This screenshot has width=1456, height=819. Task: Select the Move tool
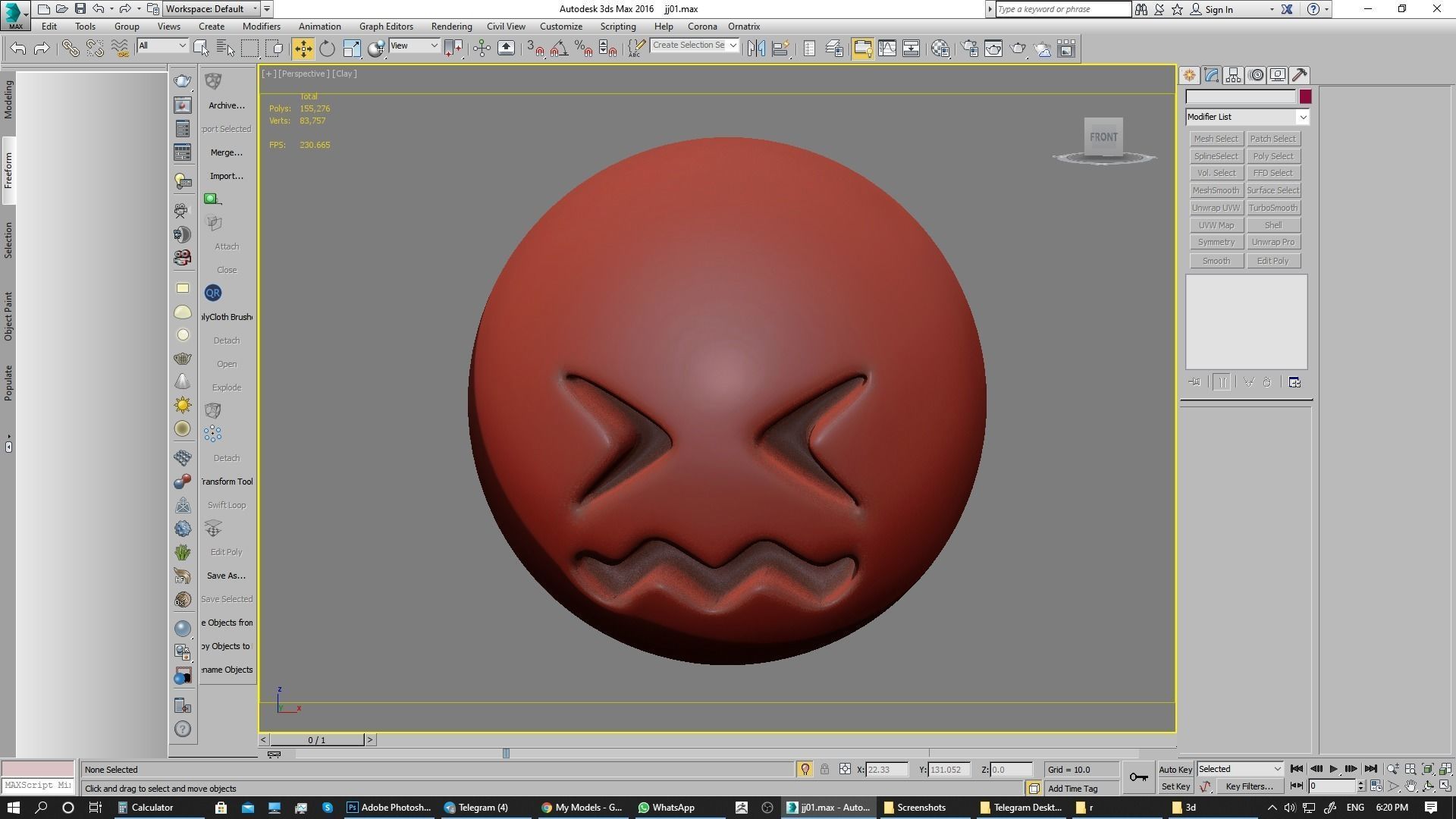point(303,49)
